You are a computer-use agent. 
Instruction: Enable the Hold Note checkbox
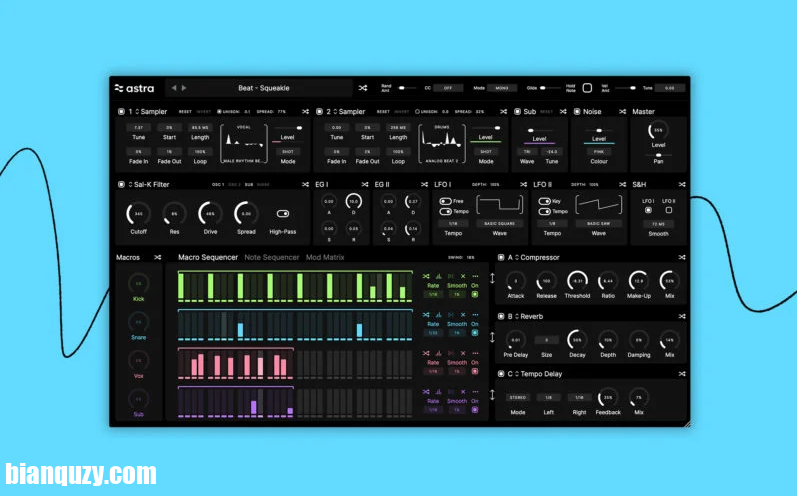tap(587, 88)
